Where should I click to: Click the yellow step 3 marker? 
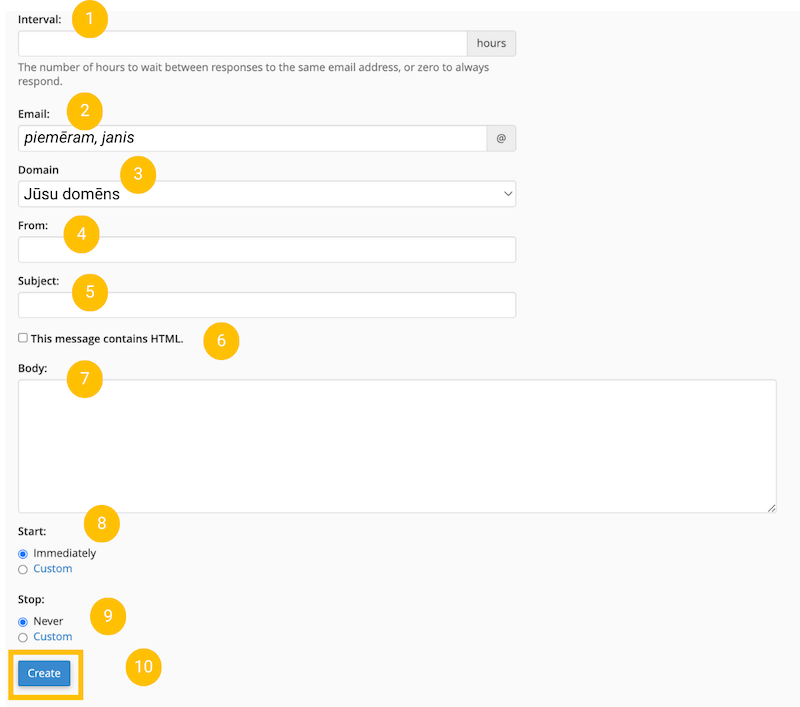point(138,174)
